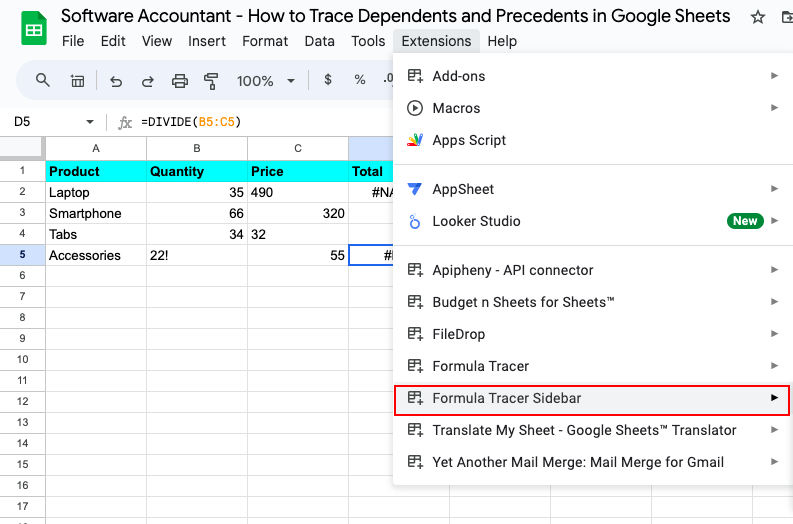Open the File menu

tap(73, 41)
